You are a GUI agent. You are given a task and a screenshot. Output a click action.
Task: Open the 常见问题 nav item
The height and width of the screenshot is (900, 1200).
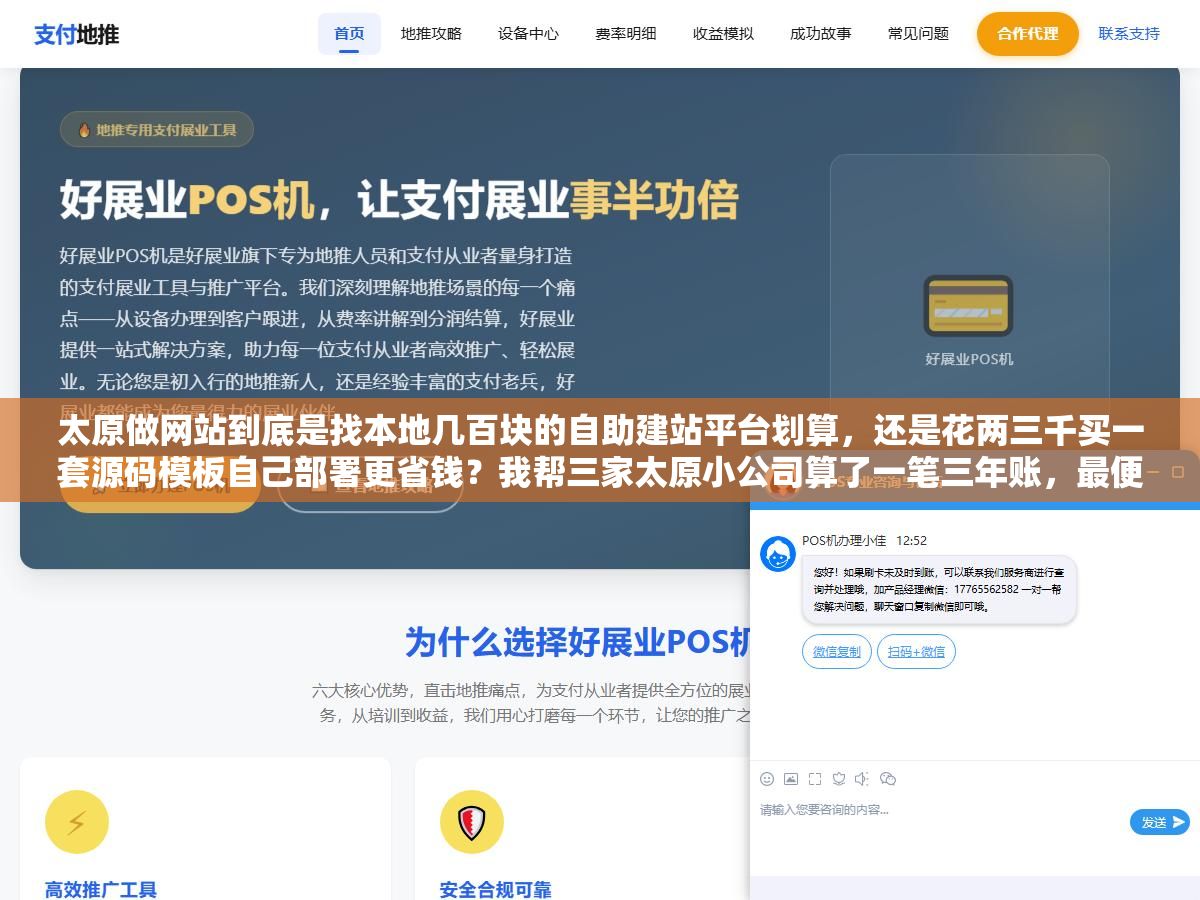coord(918,33)
